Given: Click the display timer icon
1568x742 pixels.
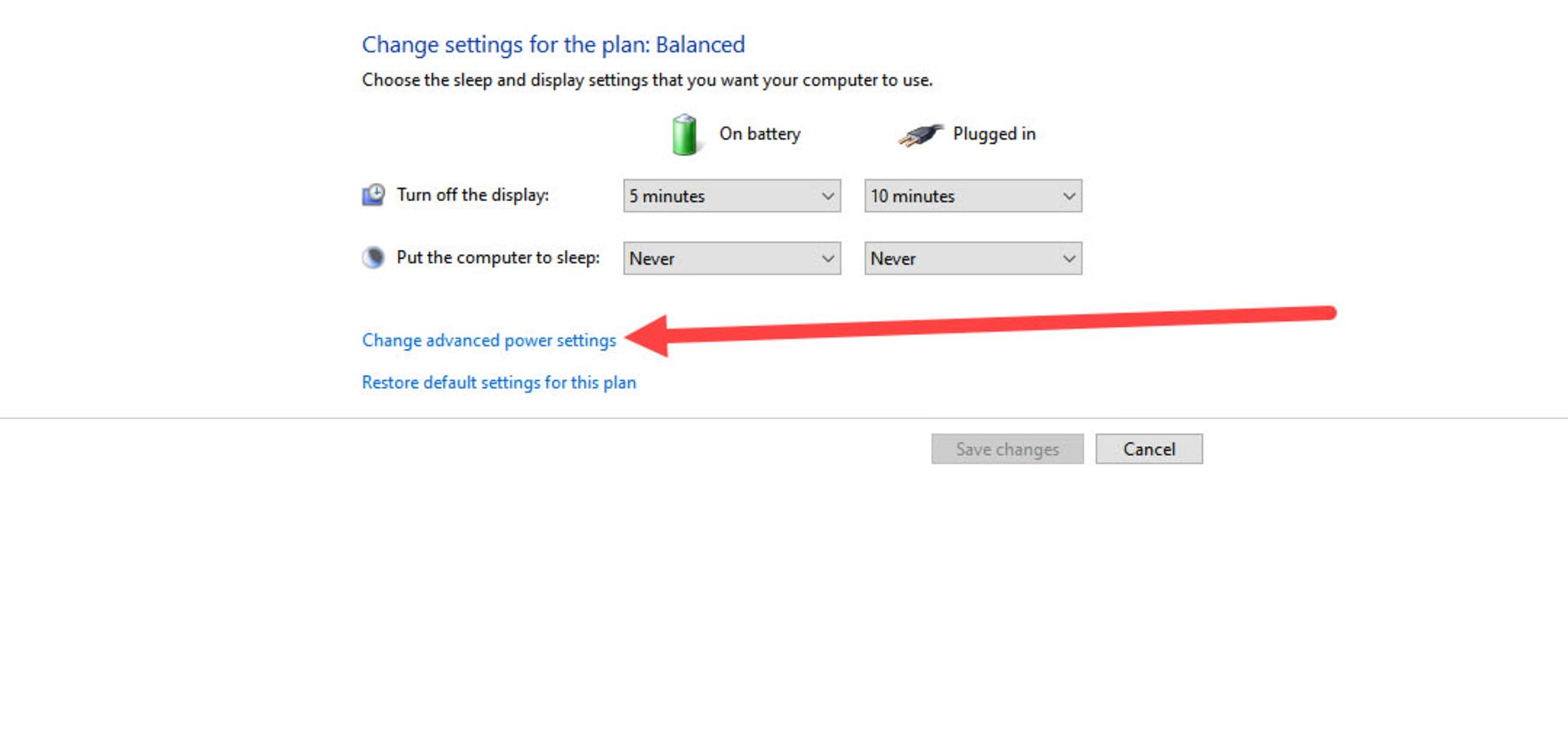Looking at the screenshot, I should click(373, 195).
